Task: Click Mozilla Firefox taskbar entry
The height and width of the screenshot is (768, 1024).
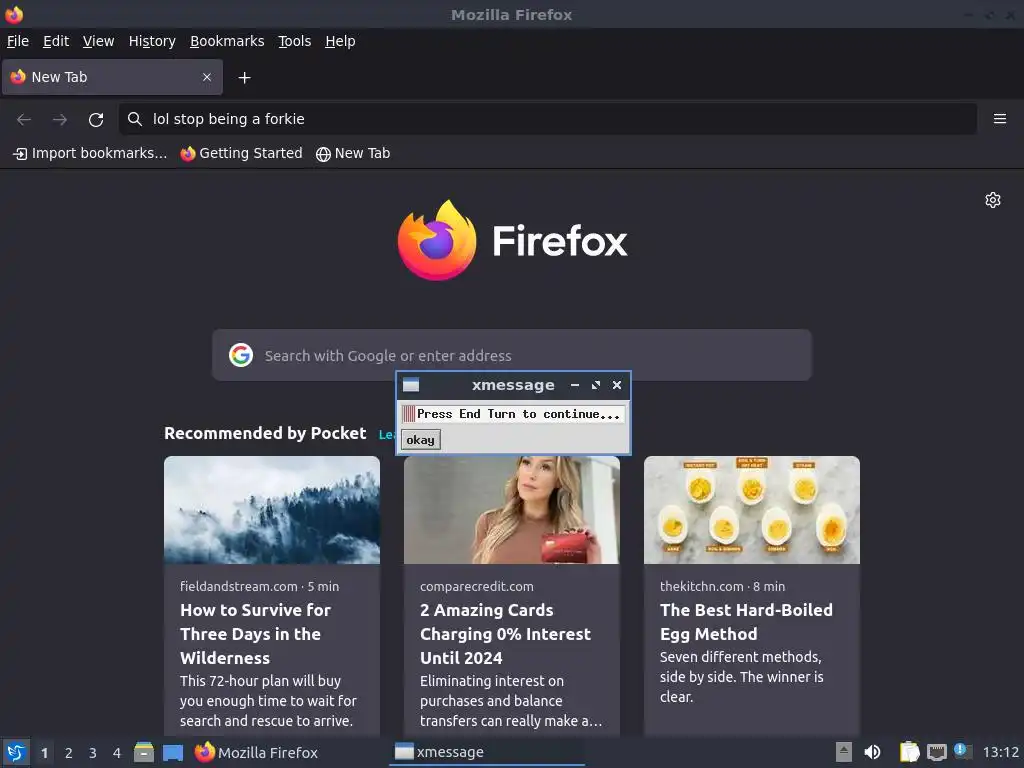Action: pyautogui.click(x=256, y=752)
